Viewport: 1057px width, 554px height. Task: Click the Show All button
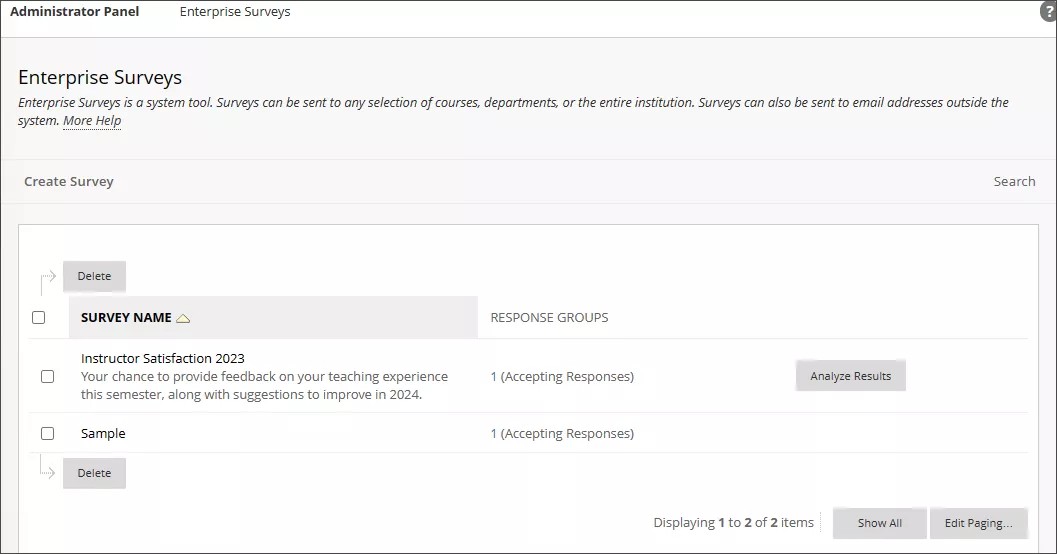879,523
